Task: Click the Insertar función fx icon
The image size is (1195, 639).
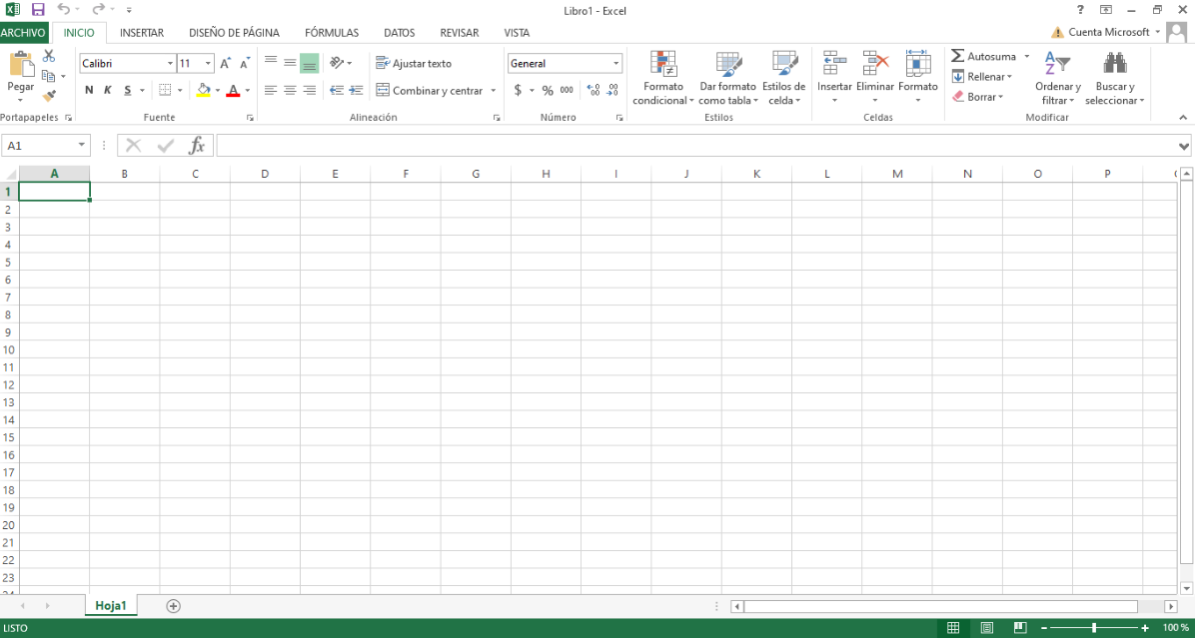Action: pyautogui.click(x=197, y=146)
